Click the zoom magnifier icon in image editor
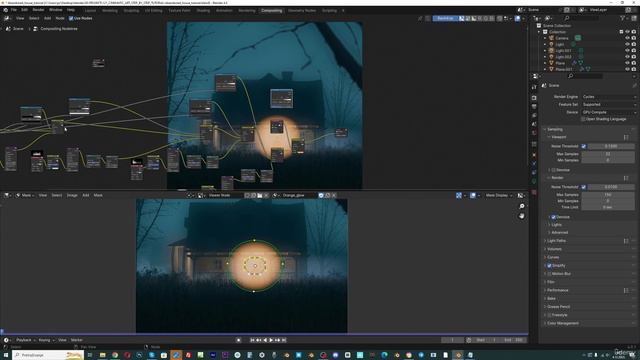Image resolution: width=640 pixels, height=360 pixels. click(x=522, y=206)
